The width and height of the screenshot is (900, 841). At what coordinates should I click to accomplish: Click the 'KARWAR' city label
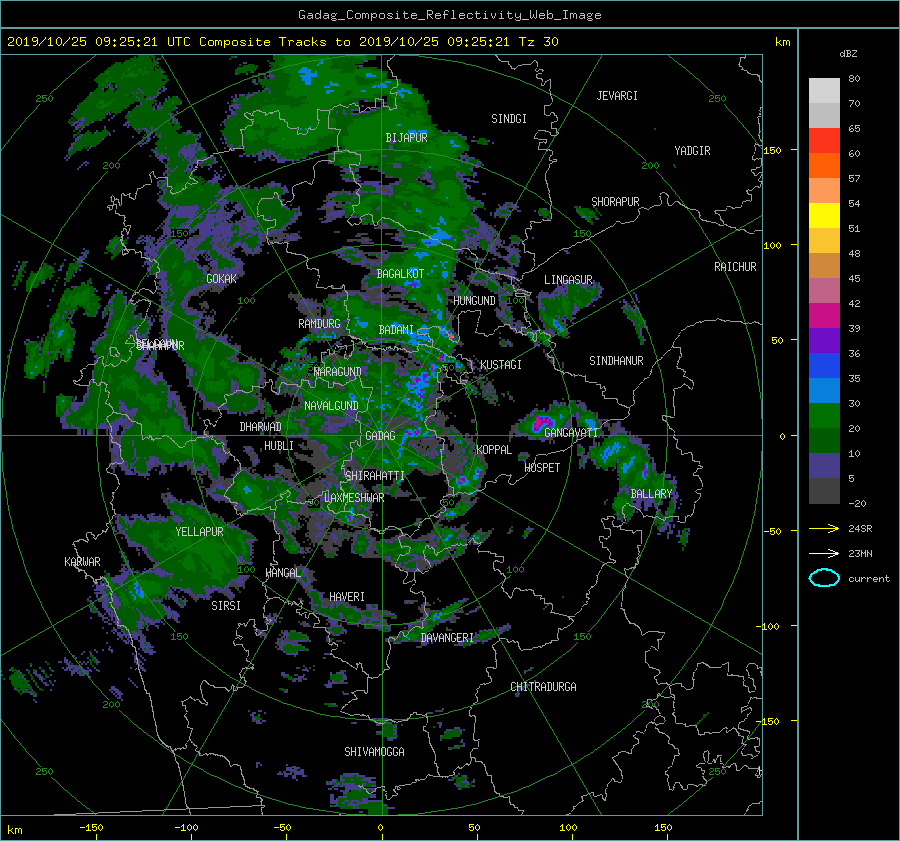tap(82, 562)
